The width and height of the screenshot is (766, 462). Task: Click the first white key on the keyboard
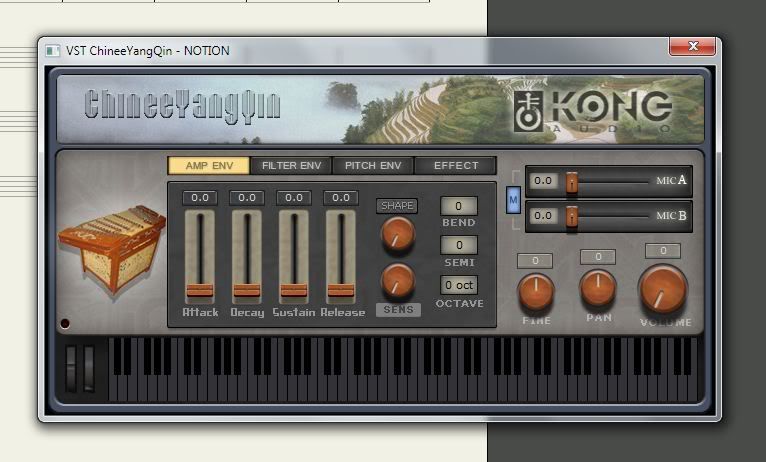coord(113,388)
